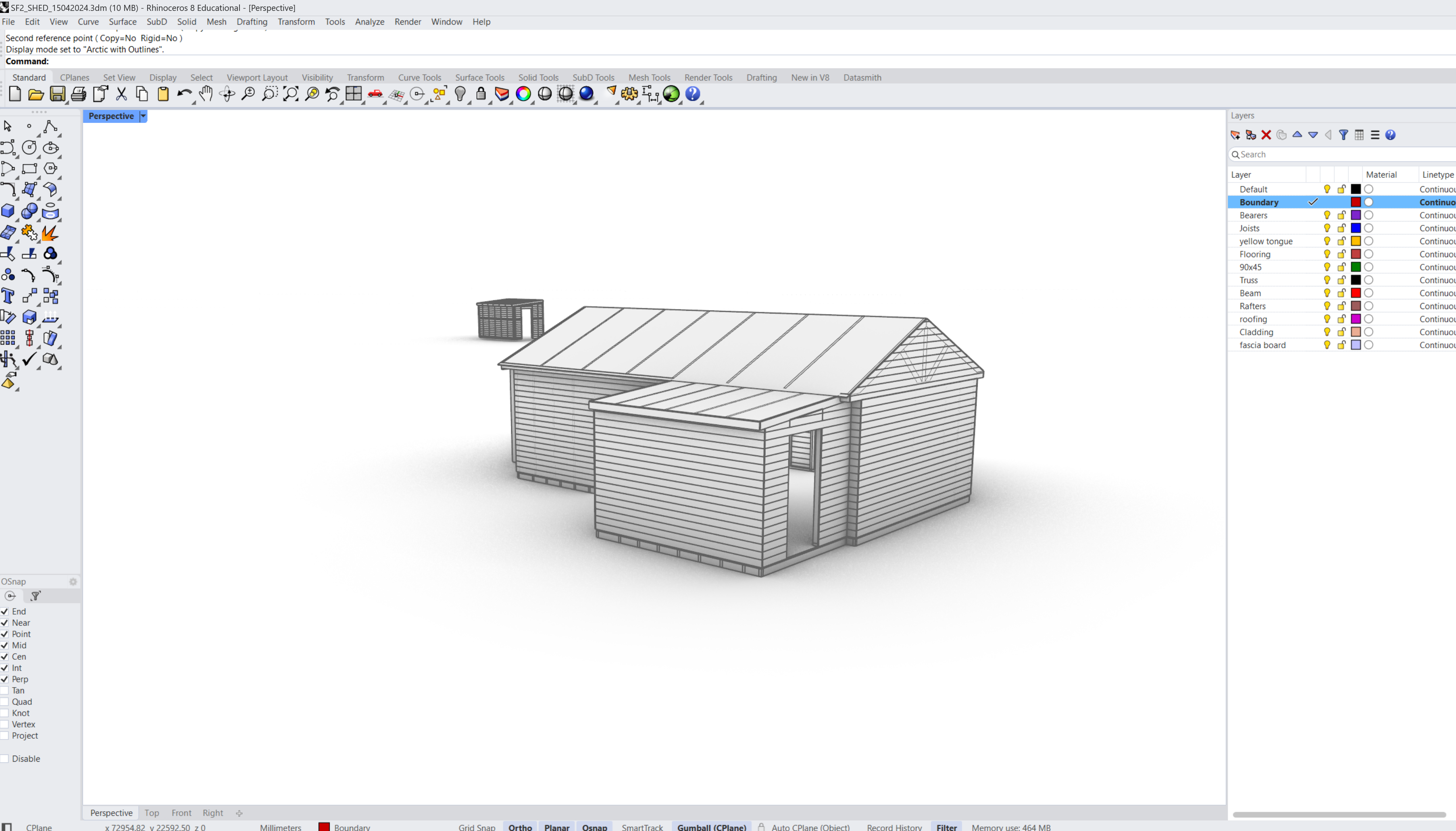Open the color wheel icon in the toolbar

tap(523, 94)
